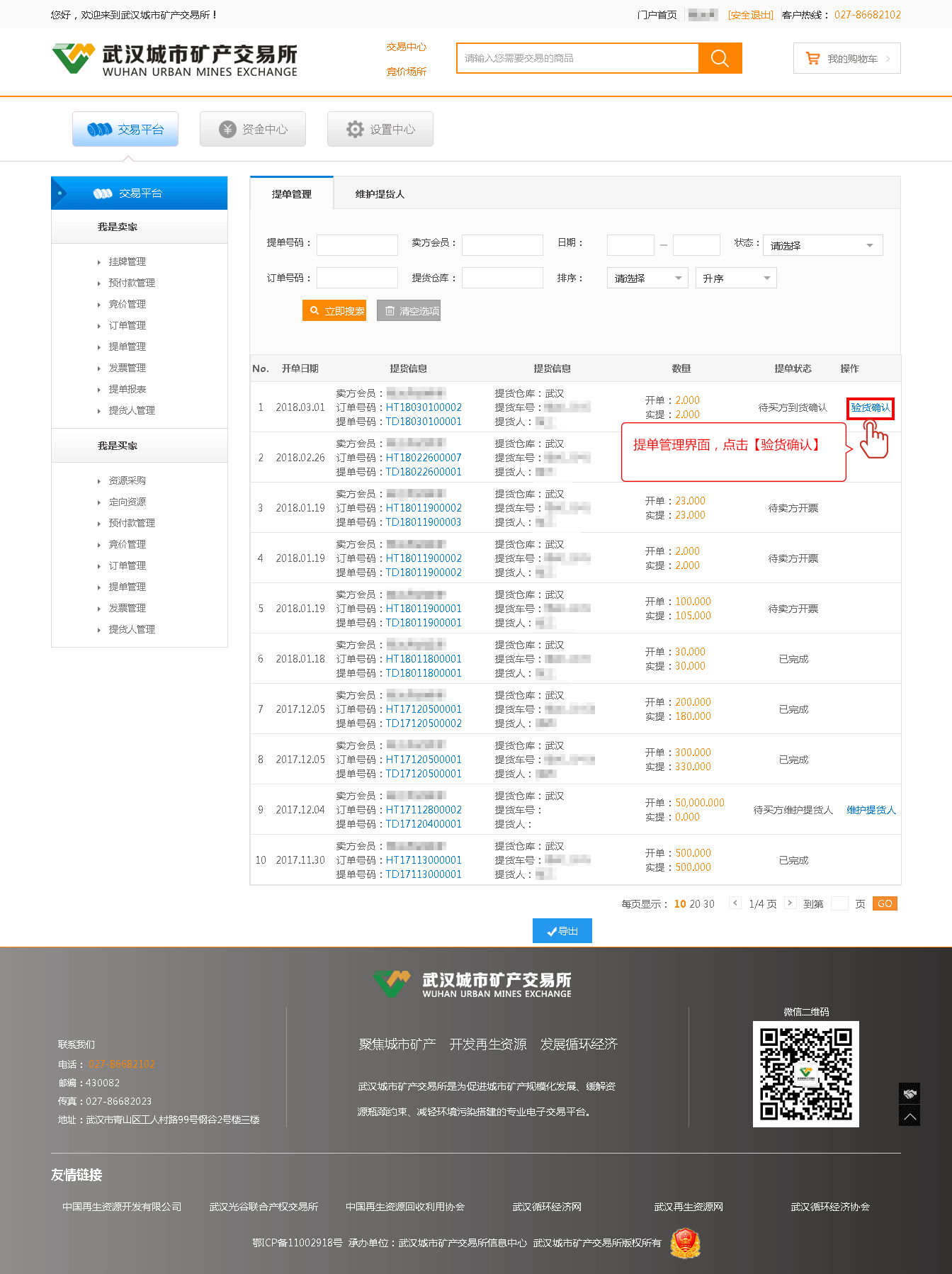Screen dimensions: 952x1274
Task: Click the 清空选项 clear button
Action: tap(409, 311)
